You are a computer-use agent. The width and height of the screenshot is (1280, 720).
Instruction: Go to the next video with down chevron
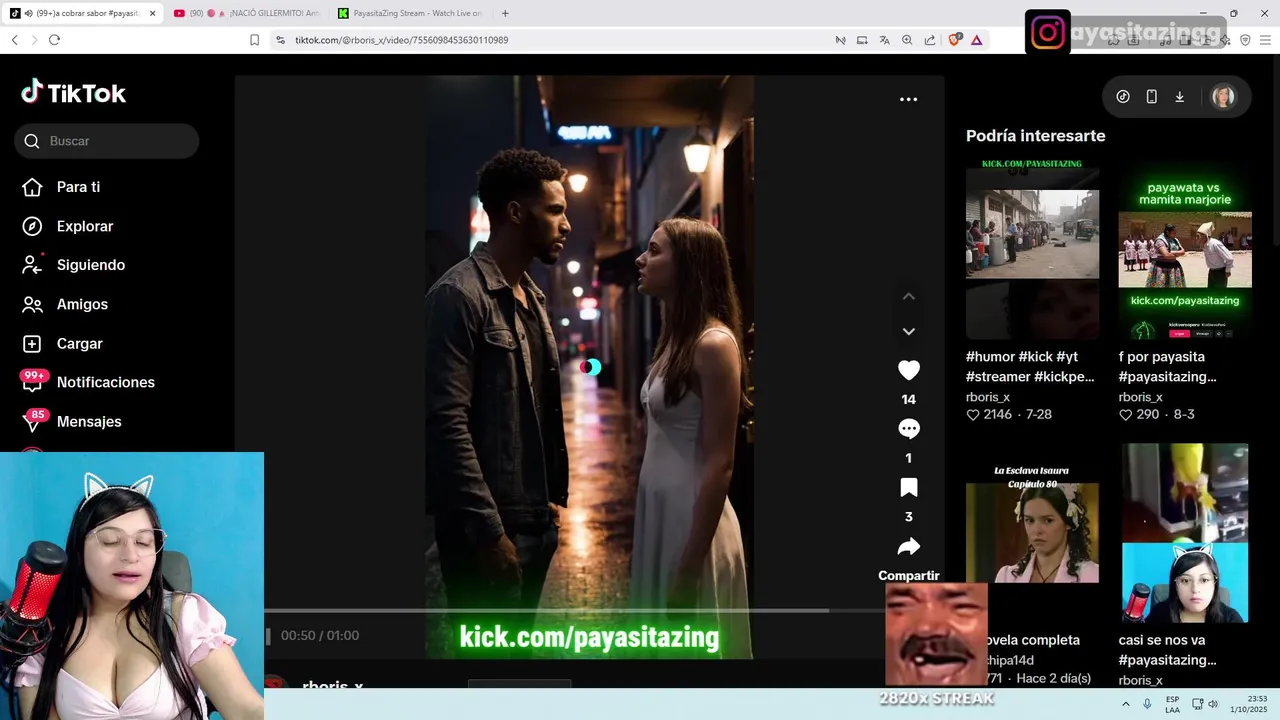pyautogui.click(x=908, y=331)
